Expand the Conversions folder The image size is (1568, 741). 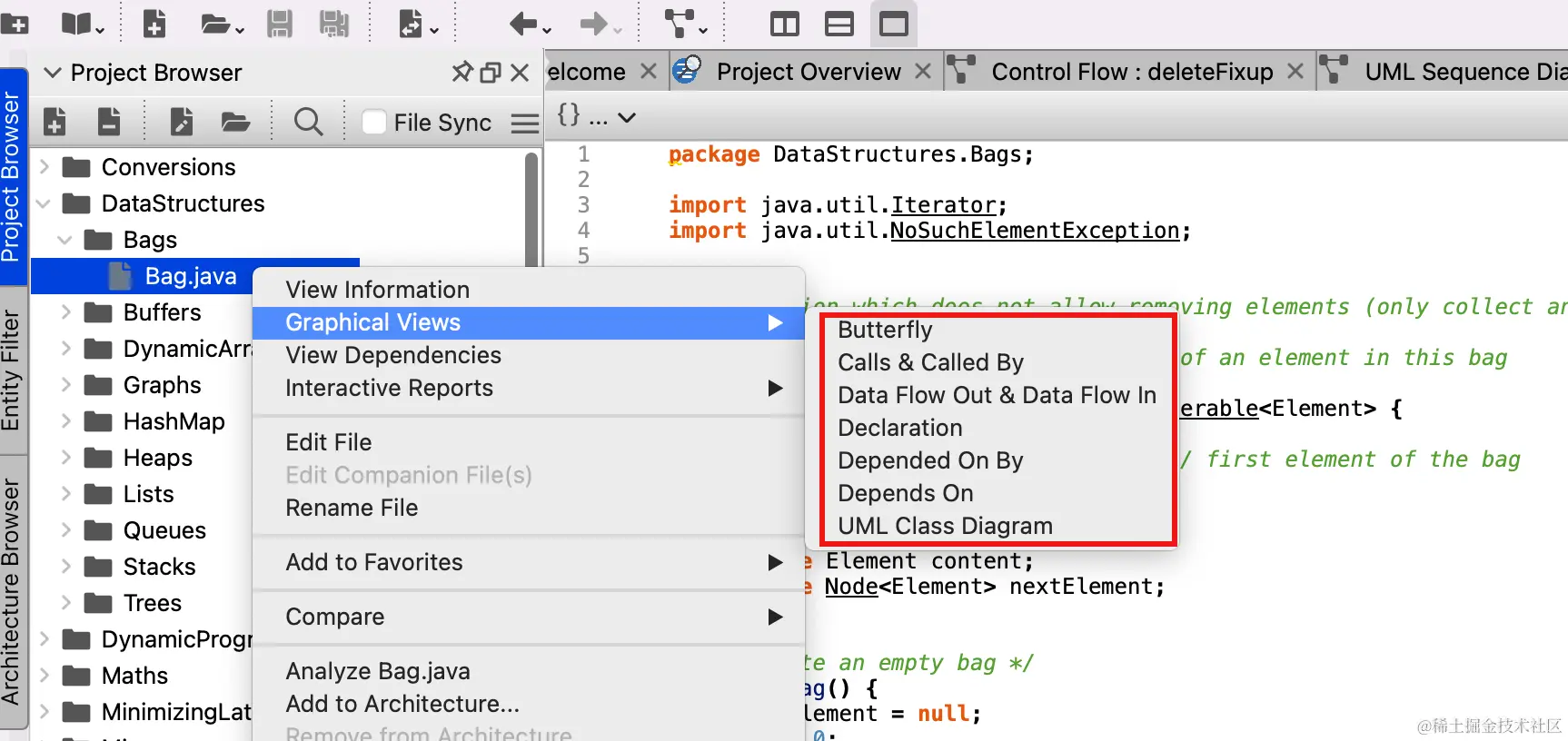[x=44, y=167]
